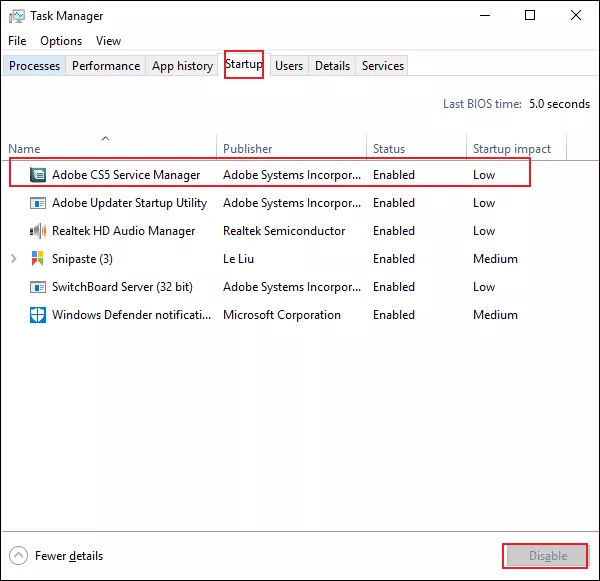
Task: Click Medium impact in Snipaste row
Action: 495,259
